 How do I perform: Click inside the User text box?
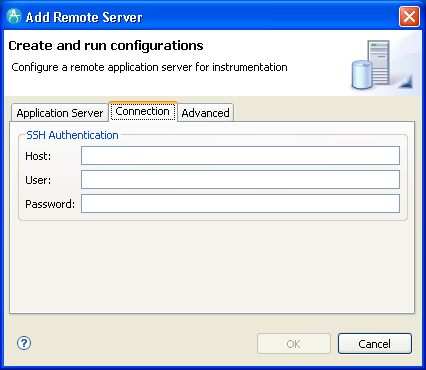240,180
